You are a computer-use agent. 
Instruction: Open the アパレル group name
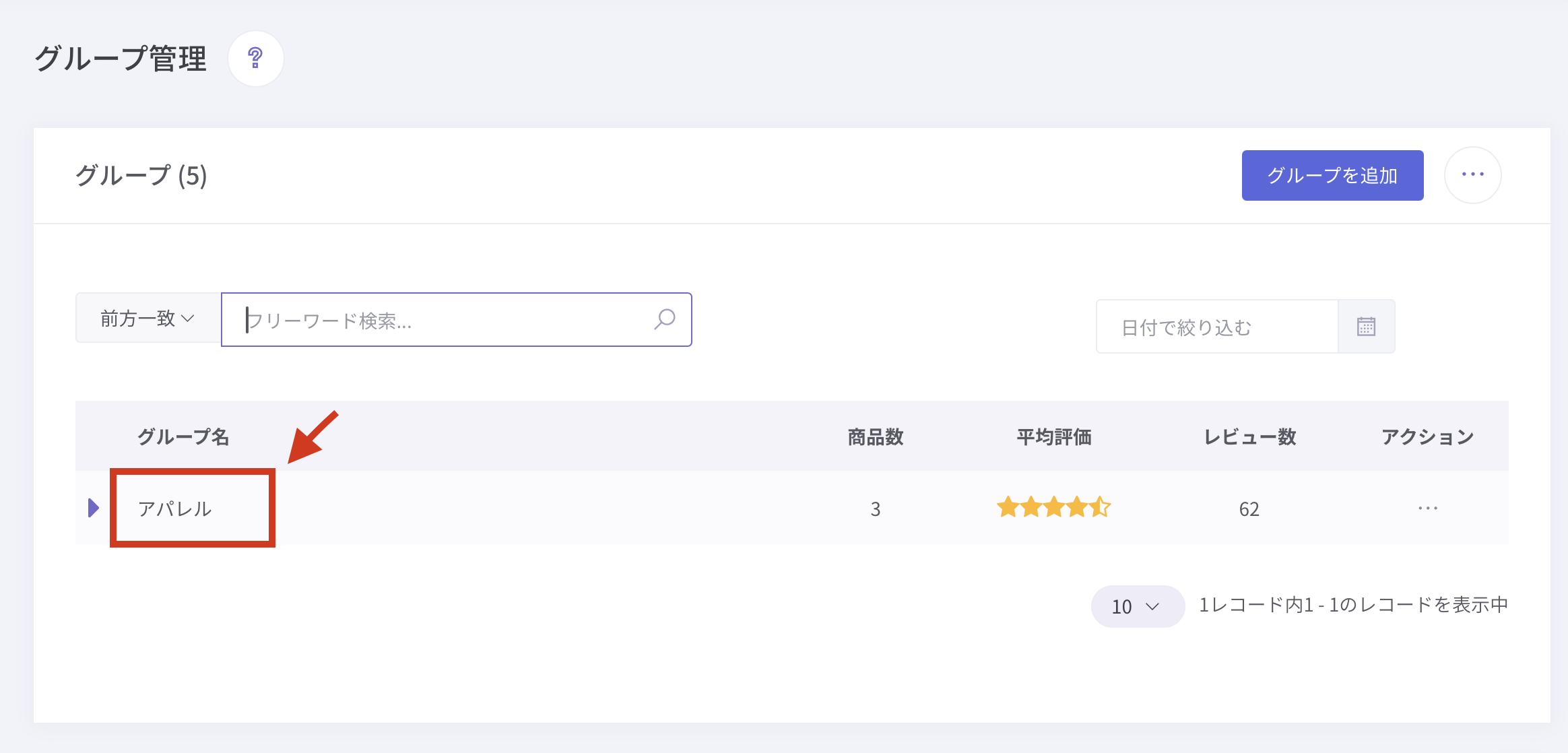click(175, 509)
